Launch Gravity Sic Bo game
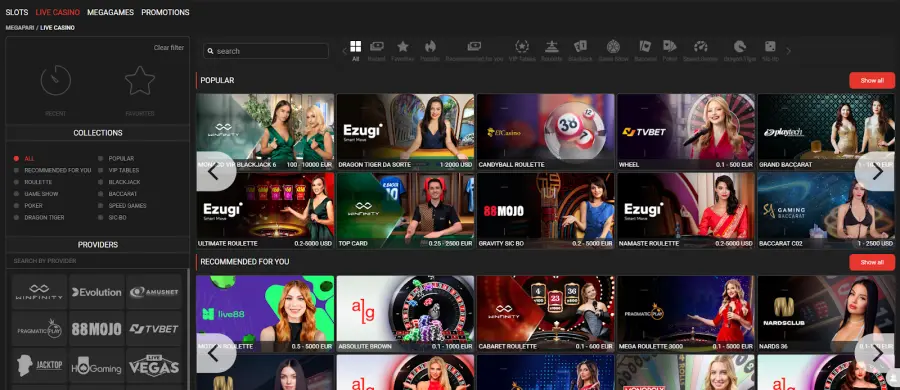Viewport: 900px width, 390px height. pyautogui.click(x=545, y=210)
